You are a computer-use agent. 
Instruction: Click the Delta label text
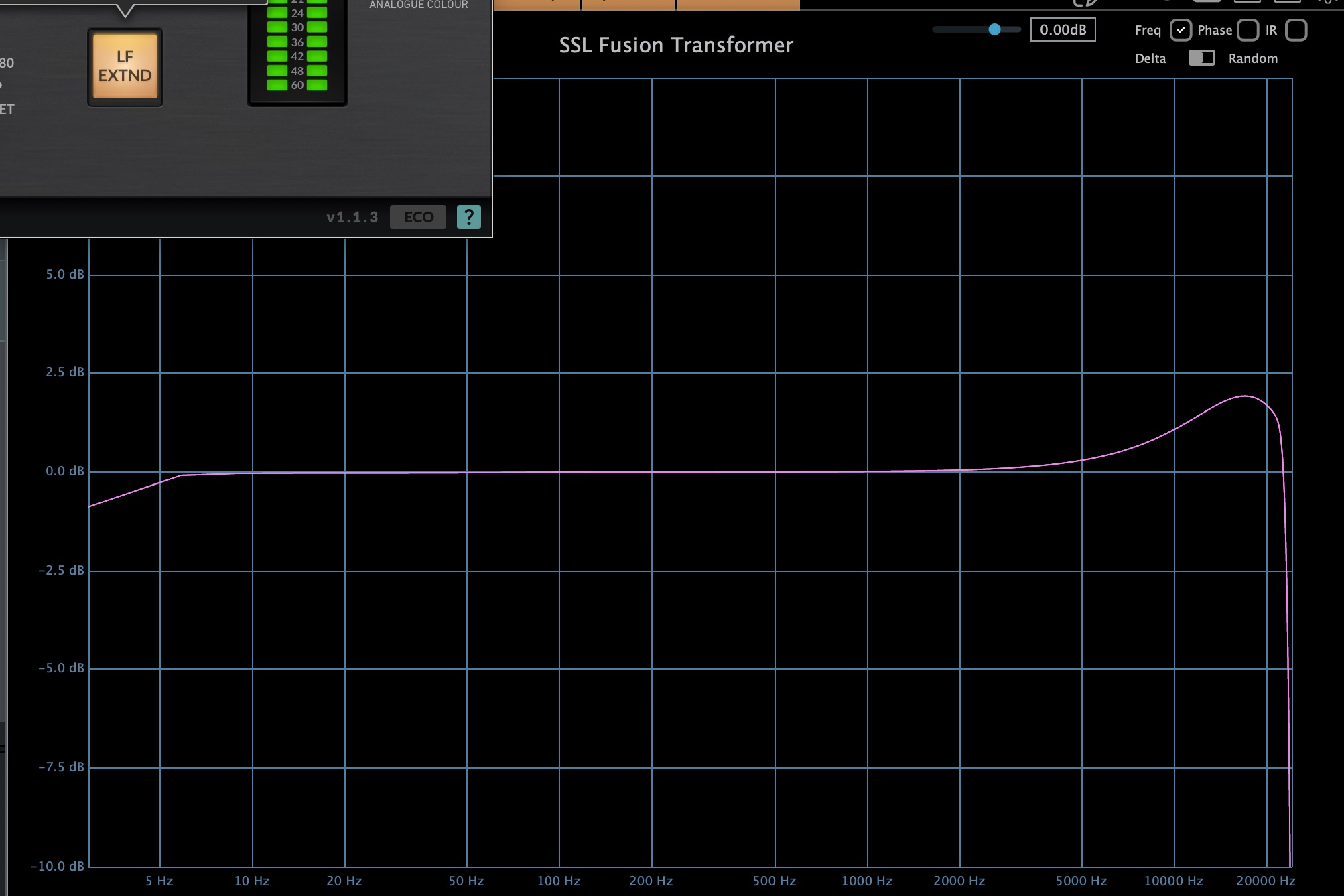click(x=1150, y=58)
